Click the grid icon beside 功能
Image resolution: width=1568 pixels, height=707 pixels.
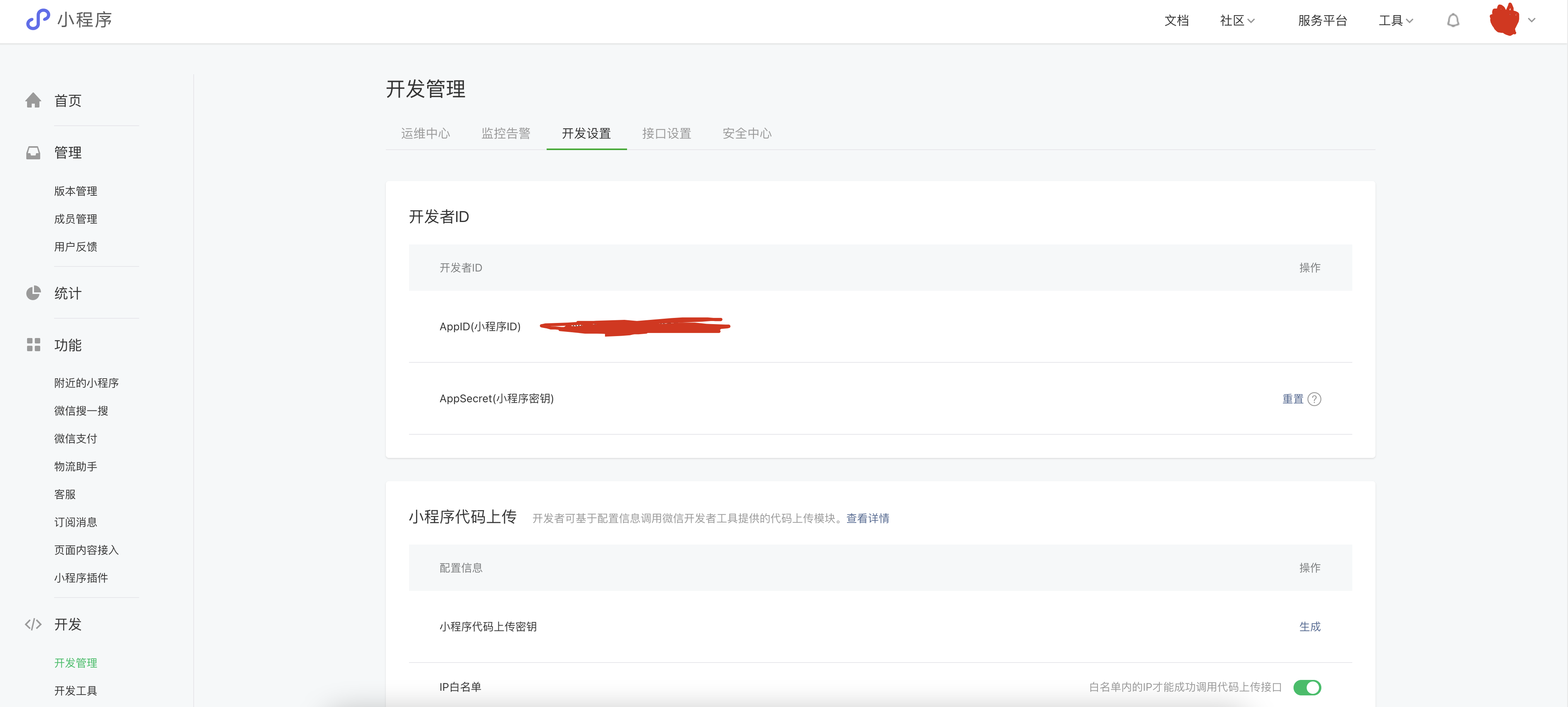coord(34,345)
